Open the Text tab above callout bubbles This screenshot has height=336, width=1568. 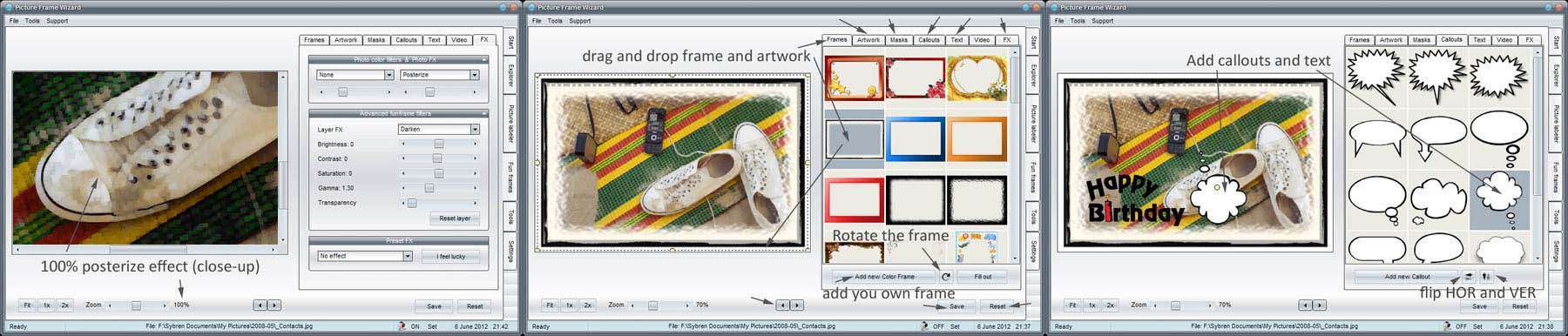tap(1479, 40)
